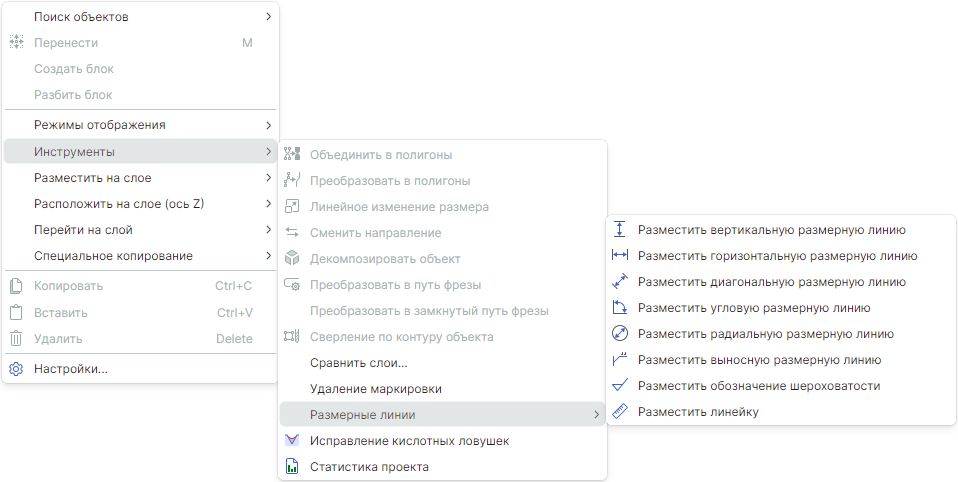Choose Разместить обозначение шероховатости
Image resolution: width=958 pixels, height=482 pixels.
point(781,385)
